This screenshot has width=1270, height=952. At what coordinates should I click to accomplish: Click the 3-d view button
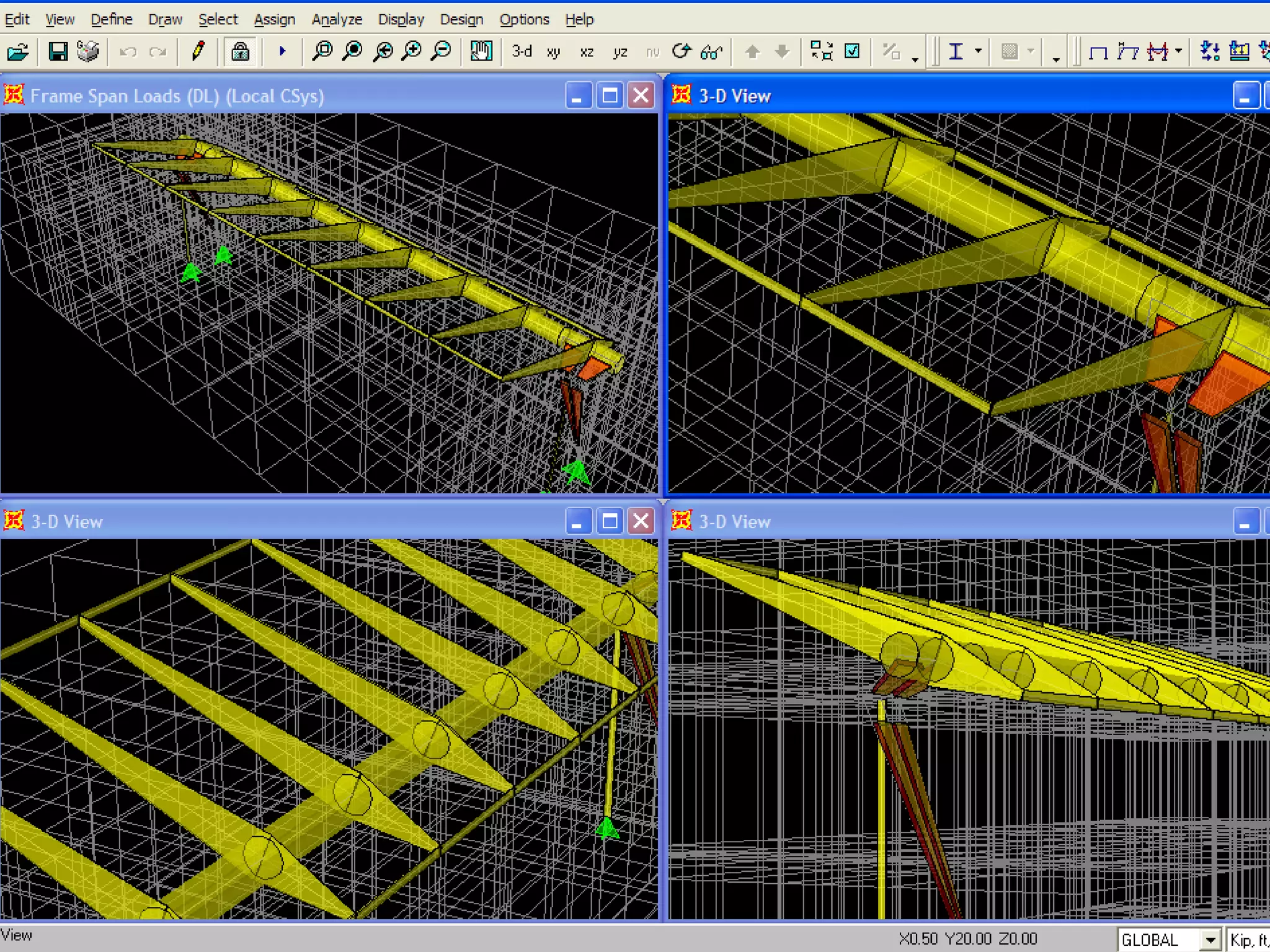click(522, 51)
